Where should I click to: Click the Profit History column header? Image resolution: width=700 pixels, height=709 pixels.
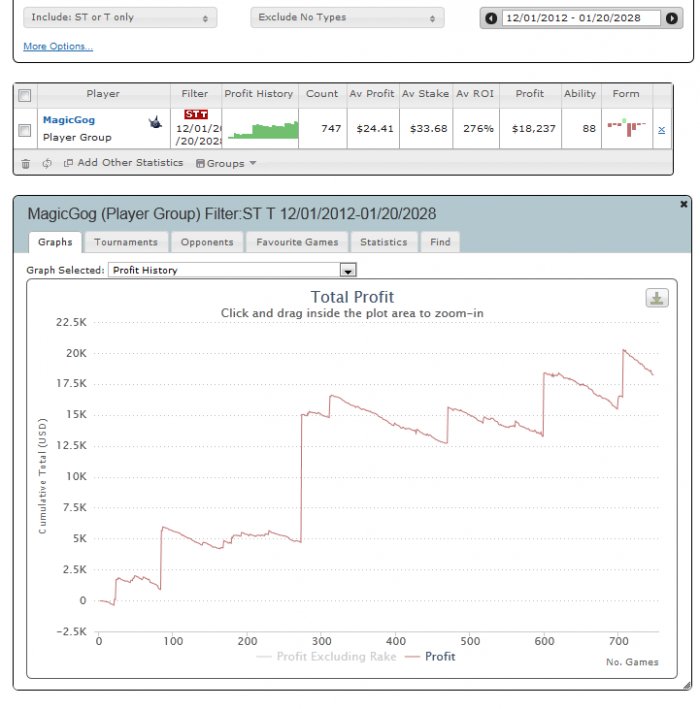tap(259, 94)
